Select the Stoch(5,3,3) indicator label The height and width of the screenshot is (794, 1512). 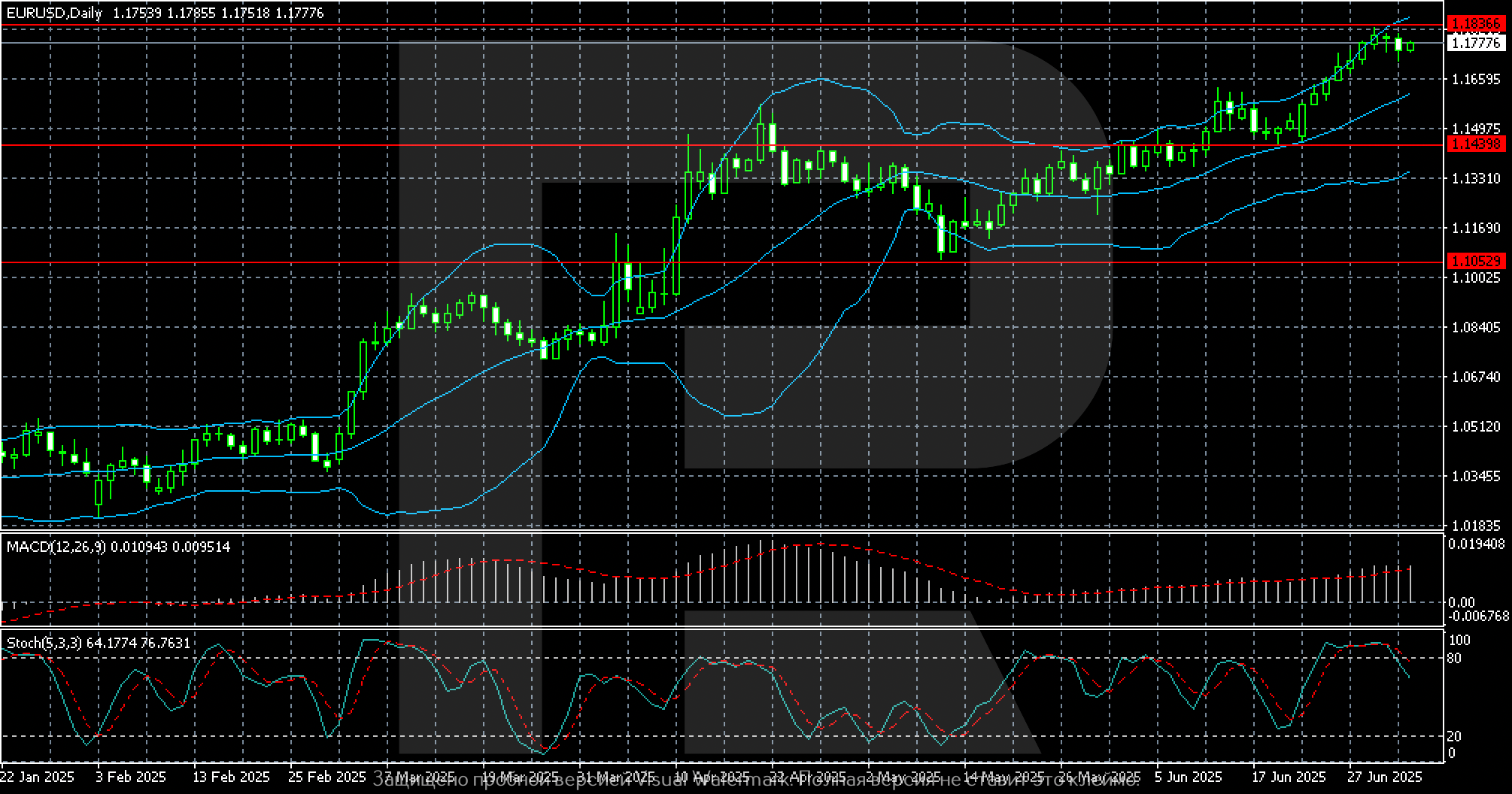[x=45, y=643]
